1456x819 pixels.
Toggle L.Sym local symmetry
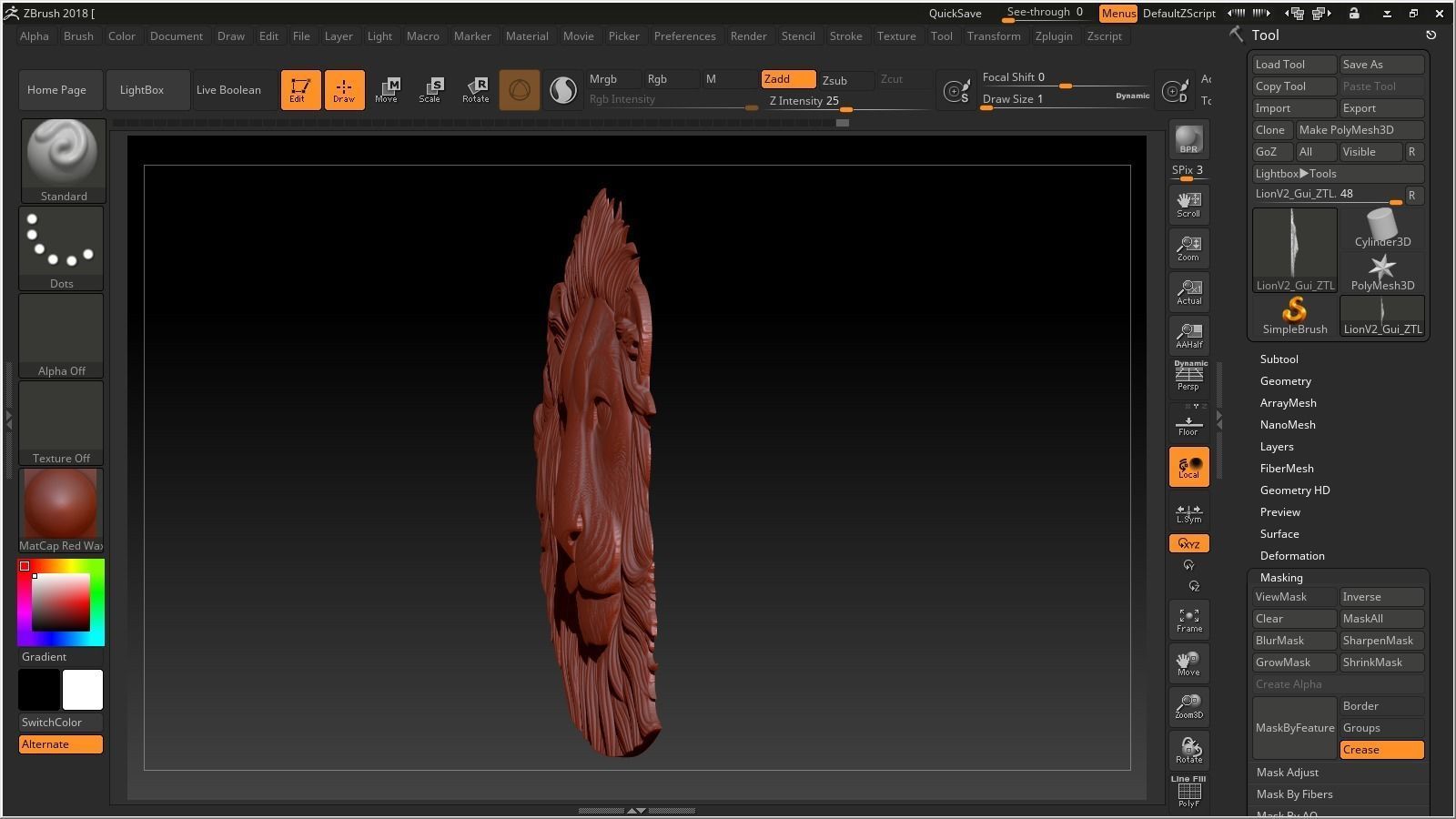(1188, 513)
